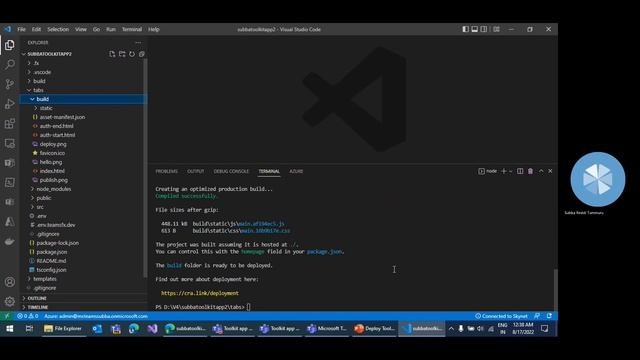Maximize the terminal panel with chevron up
The image size is (640, 360).
pyautogui.click(x=541, y=171)
